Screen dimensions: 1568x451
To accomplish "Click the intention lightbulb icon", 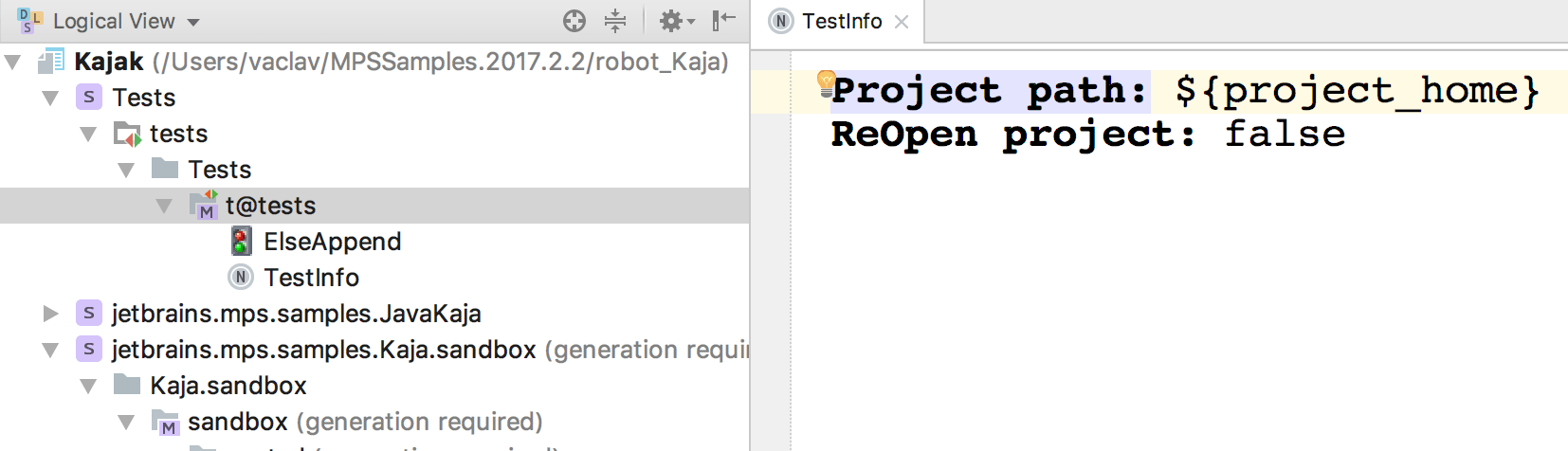I will [826, 82].
